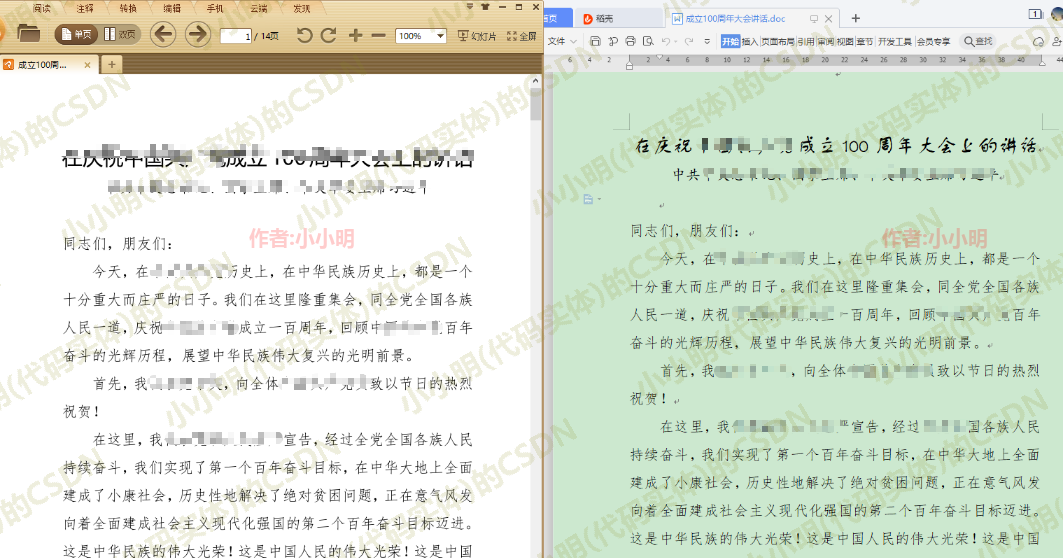Select the 开发工具 ribbon tab
This screenshot has height=558, width=1063.
[x=895, y=41]
